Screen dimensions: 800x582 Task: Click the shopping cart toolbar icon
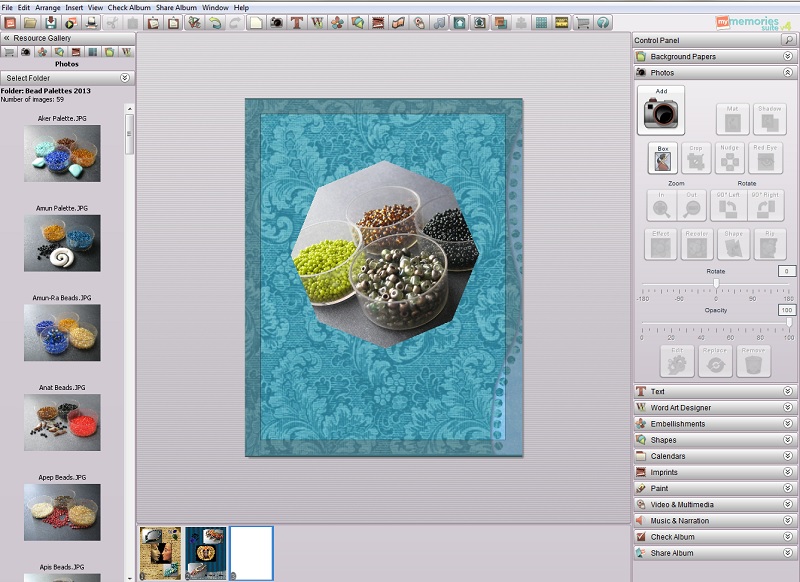[582, 22]
